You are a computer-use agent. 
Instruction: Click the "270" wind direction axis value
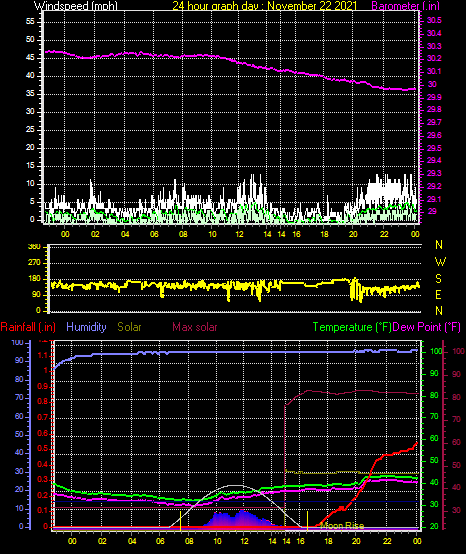(x=34, y=263)
